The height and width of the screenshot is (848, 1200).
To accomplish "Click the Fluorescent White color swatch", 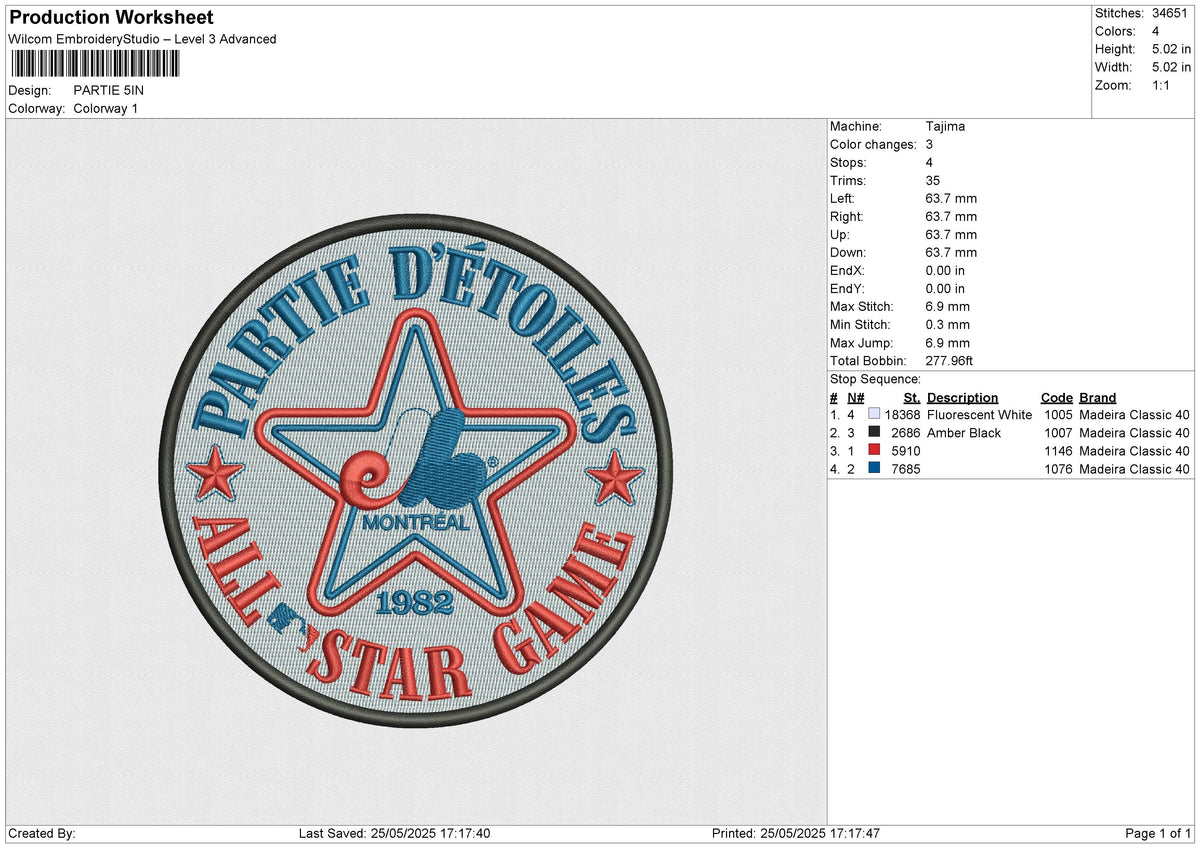I will pos(874,415).
